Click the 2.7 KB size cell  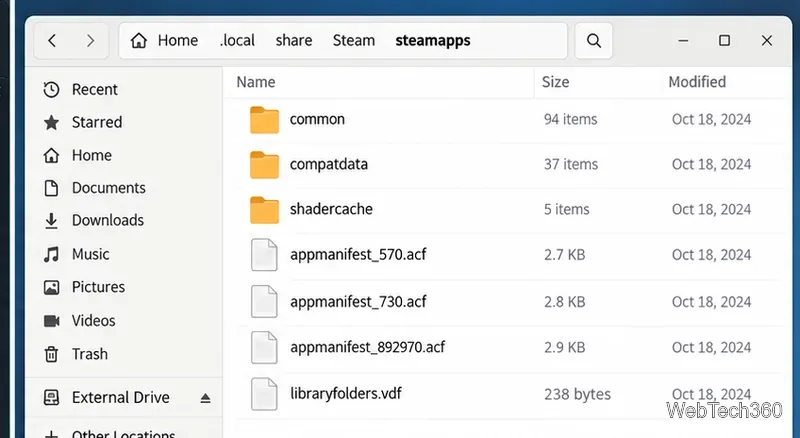(564, 254)
